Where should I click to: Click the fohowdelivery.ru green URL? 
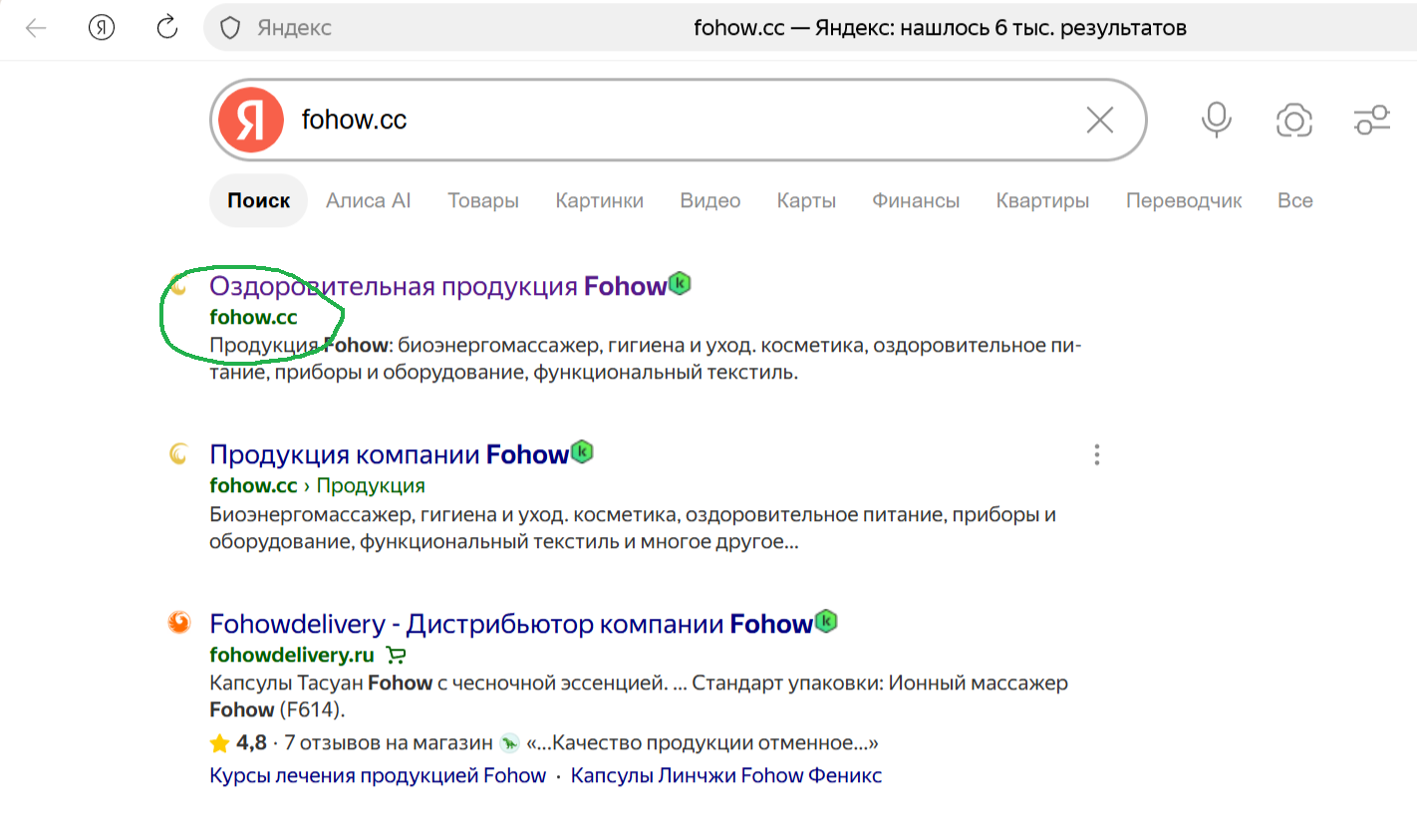(x=292, y=655)
